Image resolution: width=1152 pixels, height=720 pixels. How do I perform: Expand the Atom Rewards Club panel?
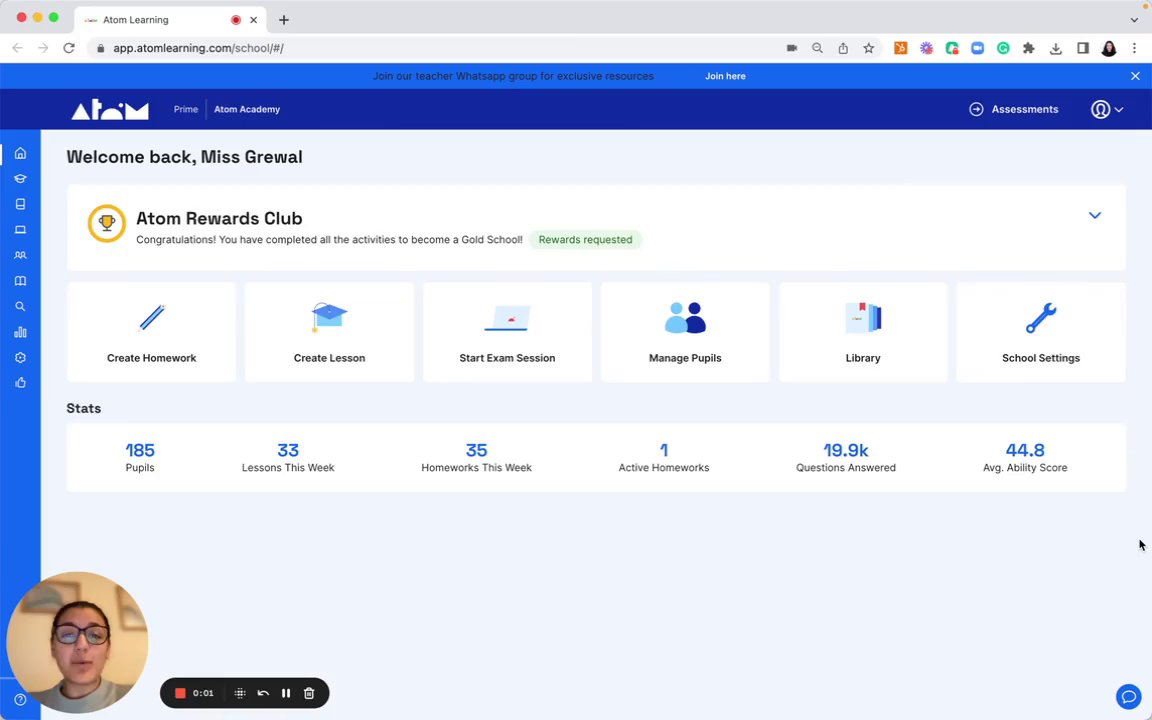[x=1095, y=215]
